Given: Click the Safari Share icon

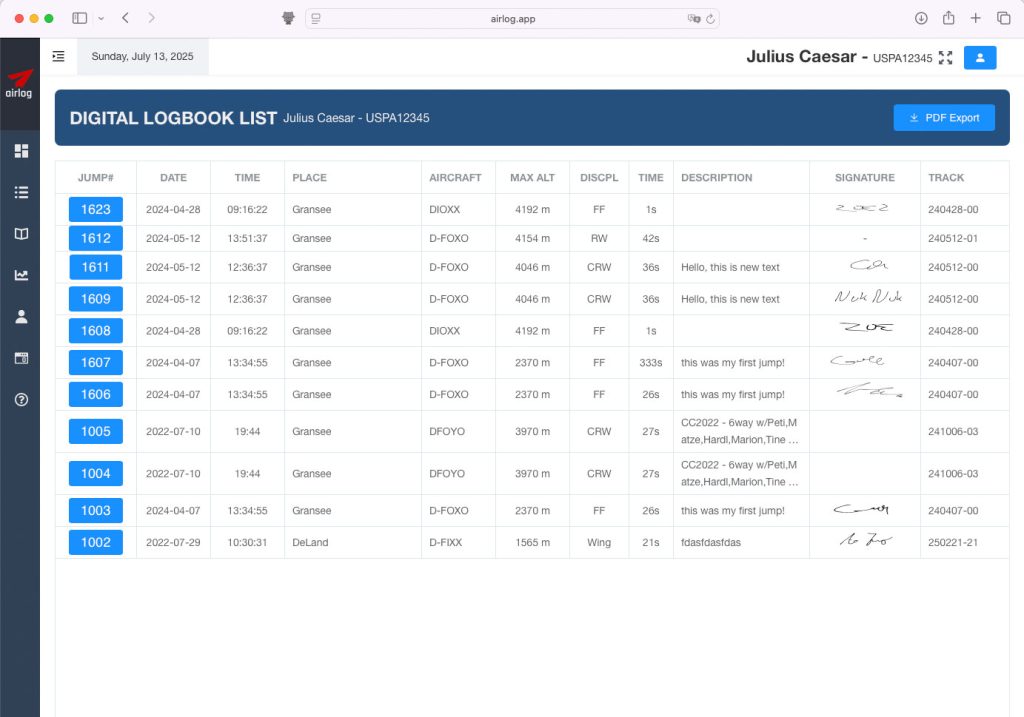Looking at the screenshot, I should (x=948, y=18).
